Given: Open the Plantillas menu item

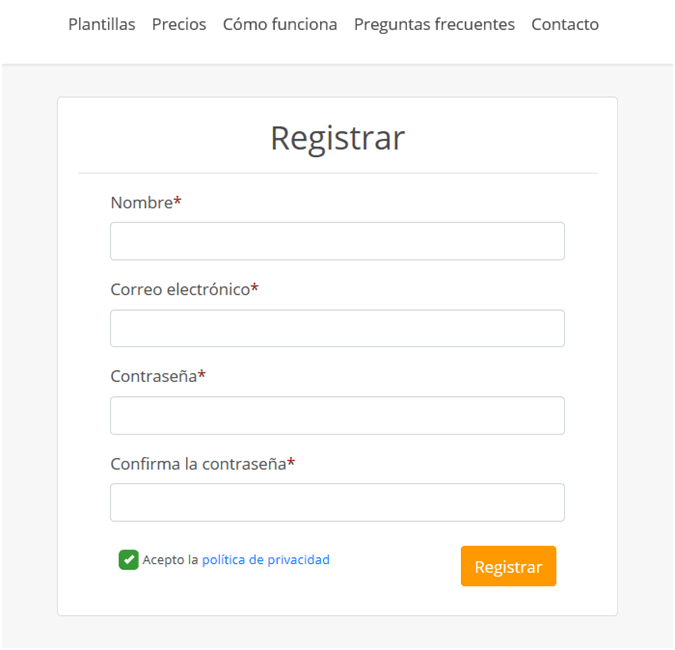Looking at the screenshot, I should [x=101, y=24].
